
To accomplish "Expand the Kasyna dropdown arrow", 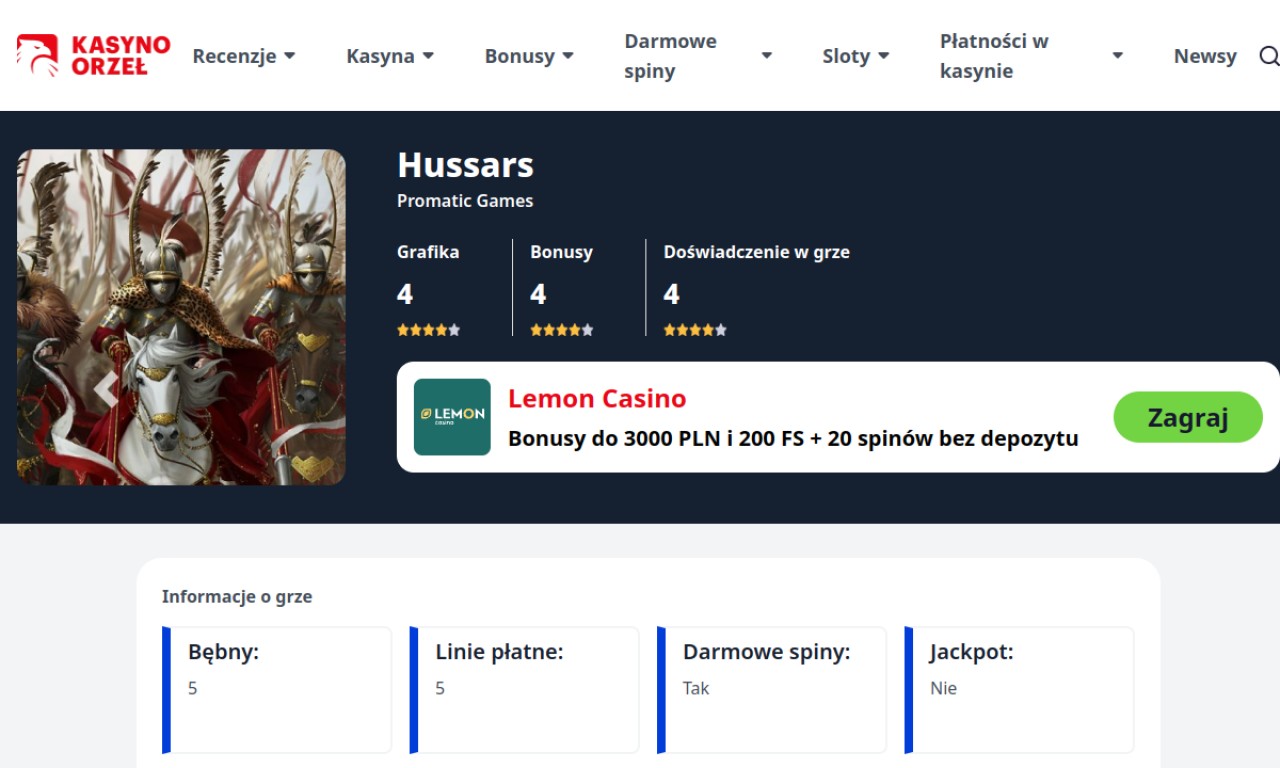I will pyautogui.click(x=428, y=56).
